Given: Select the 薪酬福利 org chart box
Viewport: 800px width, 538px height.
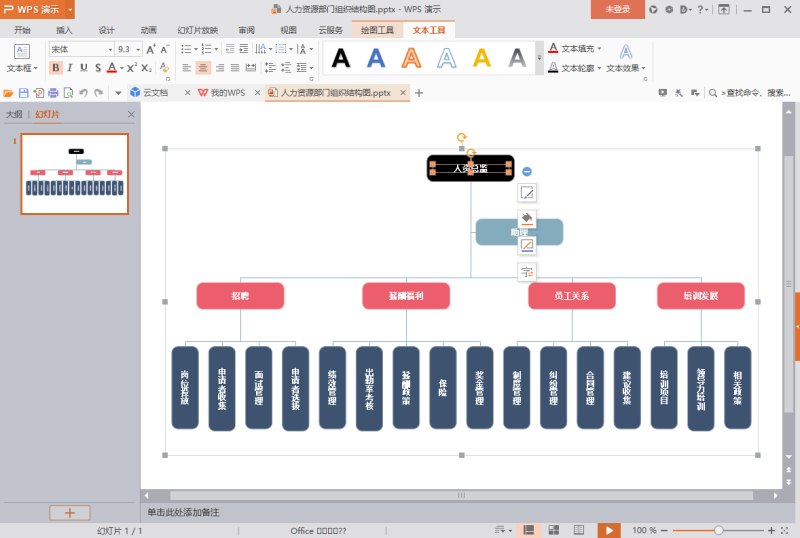Looking at the screenshot, I should pos(406,296).
